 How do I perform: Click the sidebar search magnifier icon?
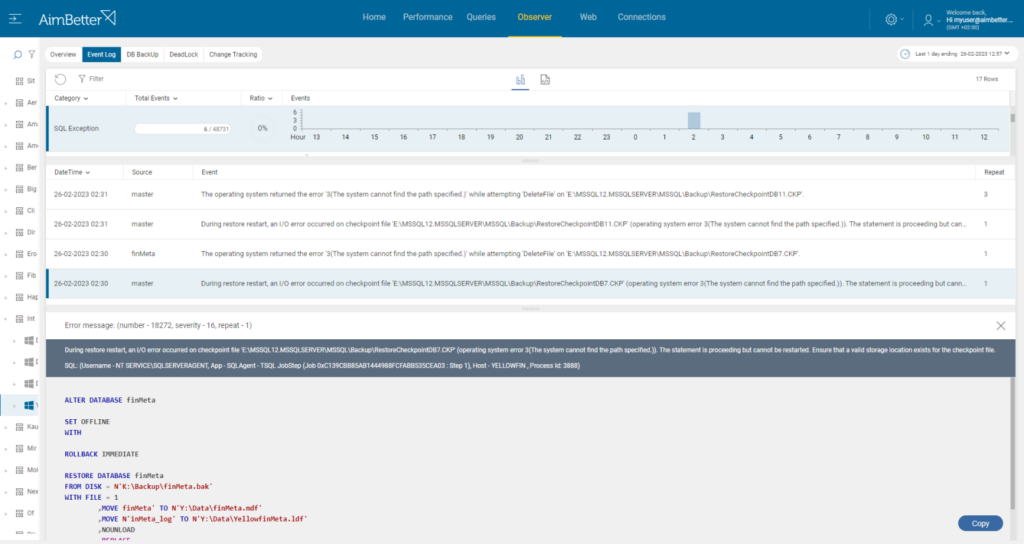pyautogui.click(x=18, y=55)
